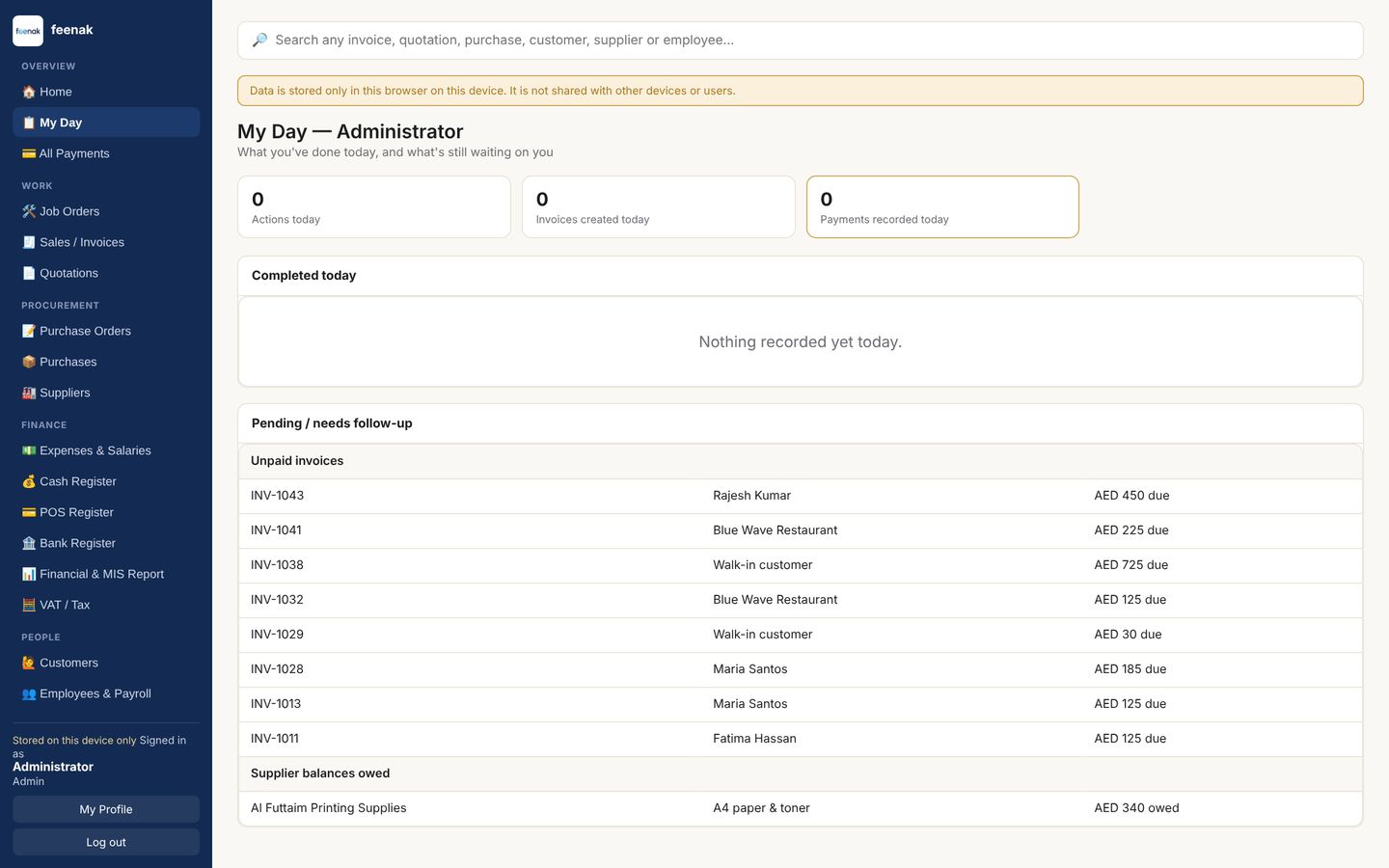Image resolution: width=1389 pixels, height=868 pixels.
Task: Open Home via its house icon
Action: pyautogui.click(x=29, y=92)
